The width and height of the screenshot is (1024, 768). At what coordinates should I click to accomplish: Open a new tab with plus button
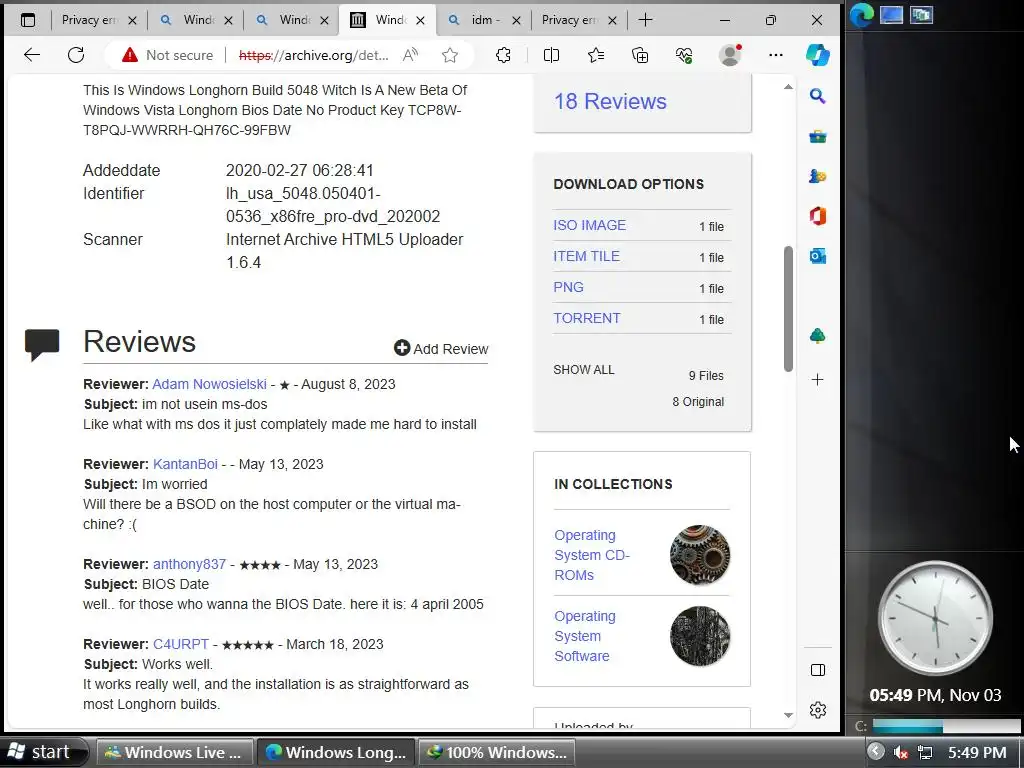click(x=645, y=20)
